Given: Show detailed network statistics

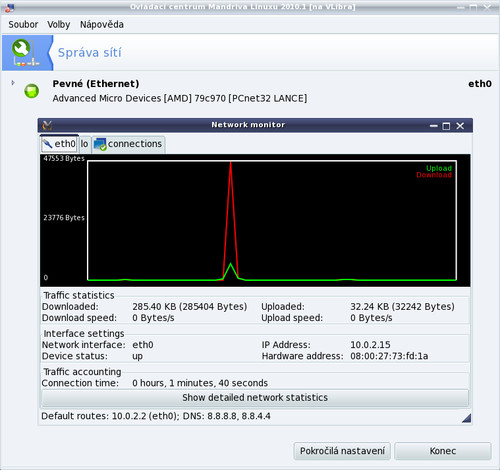Looking at the screenshot, I should 255,398.
